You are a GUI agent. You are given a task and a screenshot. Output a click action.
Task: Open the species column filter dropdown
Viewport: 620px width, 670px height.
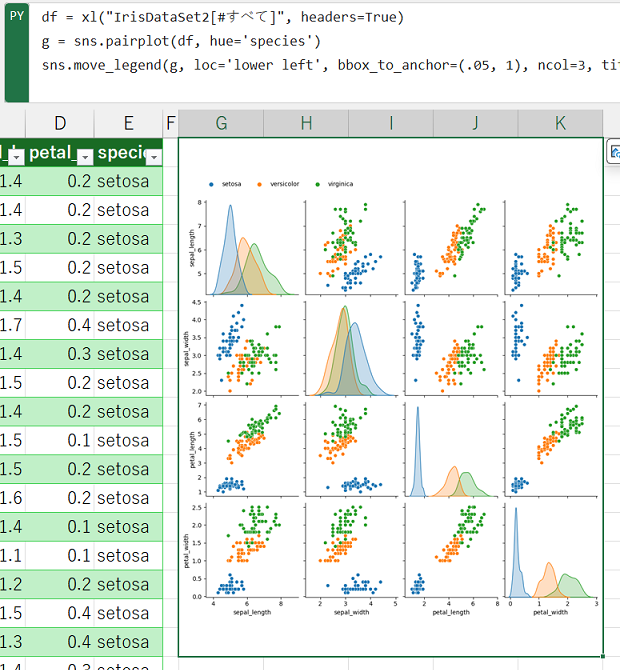click(x=154, y=157)
